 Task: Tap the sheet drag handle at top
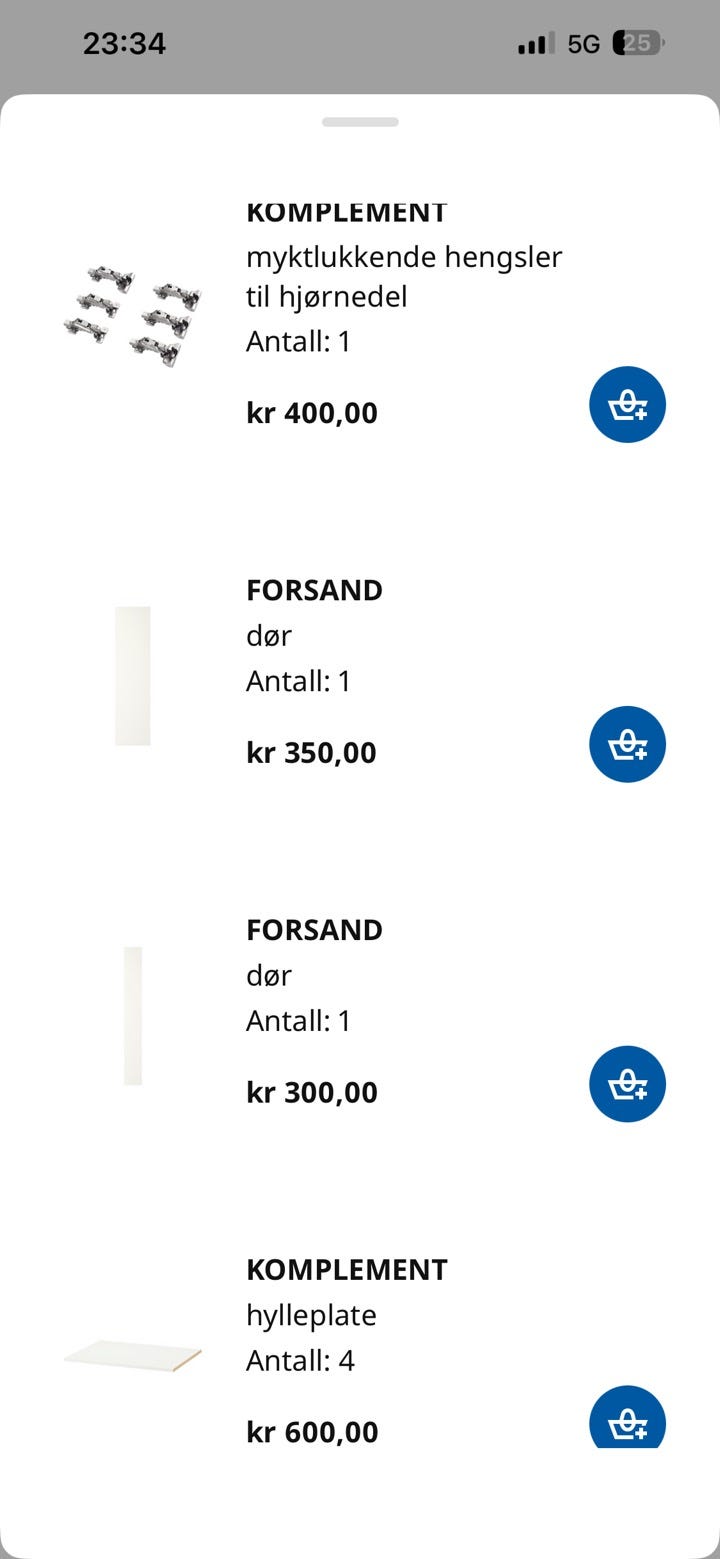tap(360, 122)
